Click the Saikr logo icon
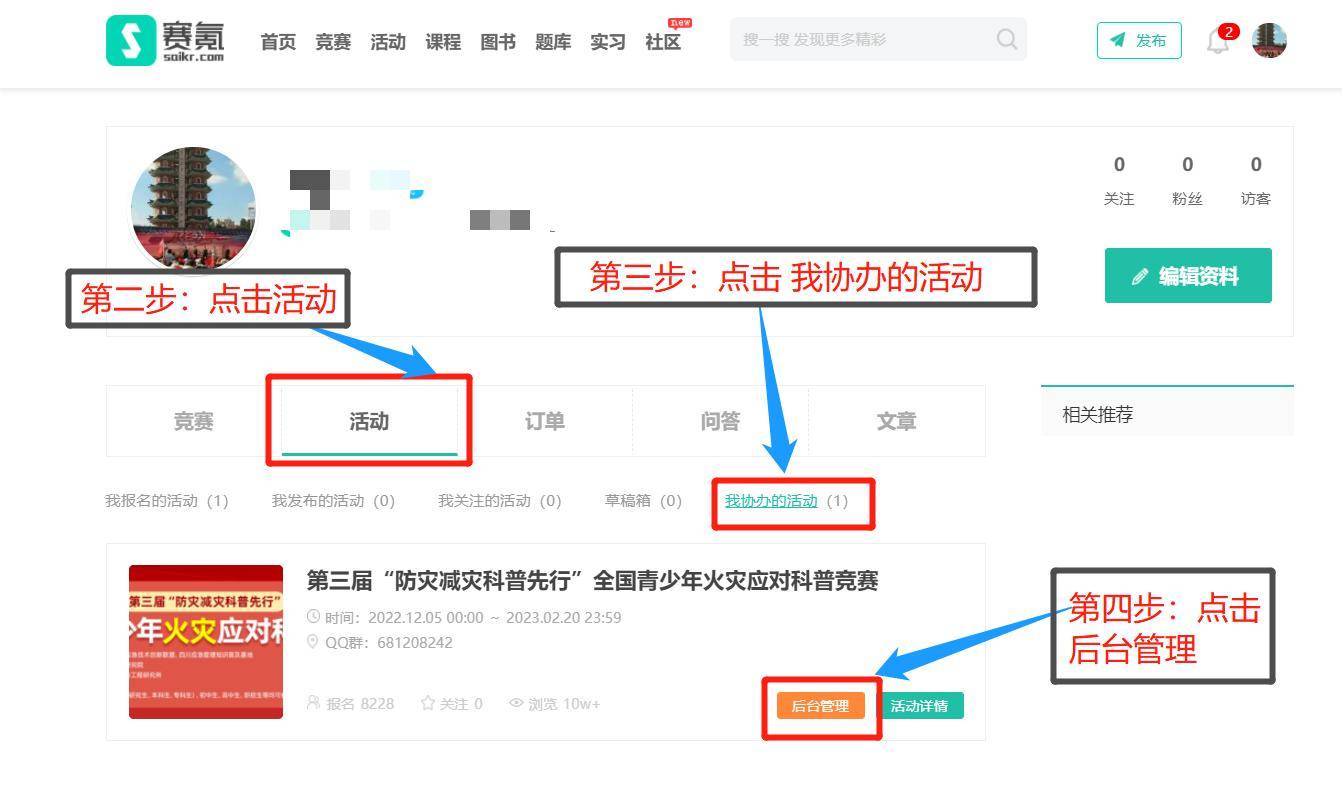The height and width of the screenshot is (795, 1342). point(131,40)
